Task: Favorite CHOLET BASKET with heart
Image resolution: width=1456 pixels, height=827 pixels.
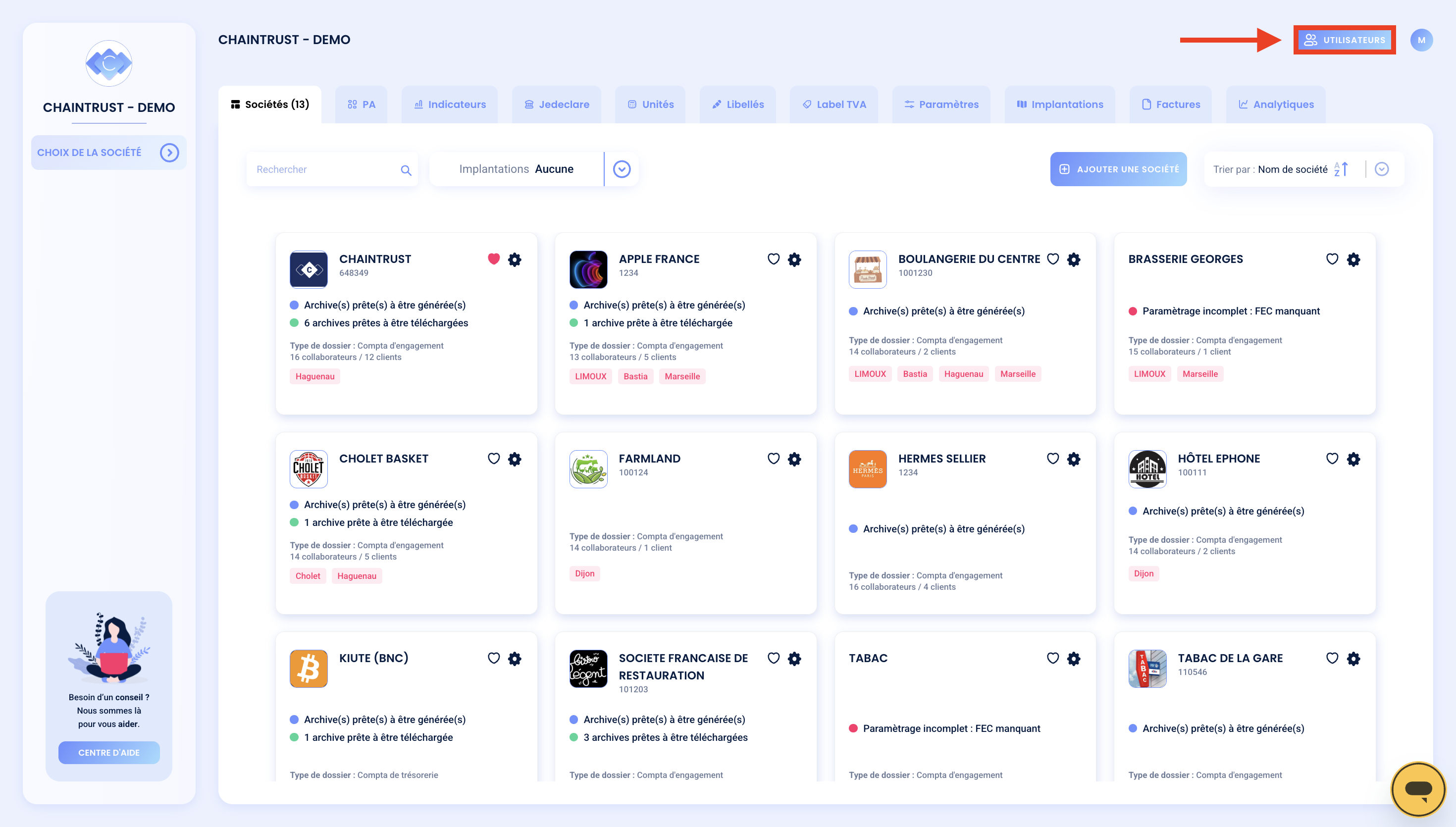Action: (x=494, y=459)
